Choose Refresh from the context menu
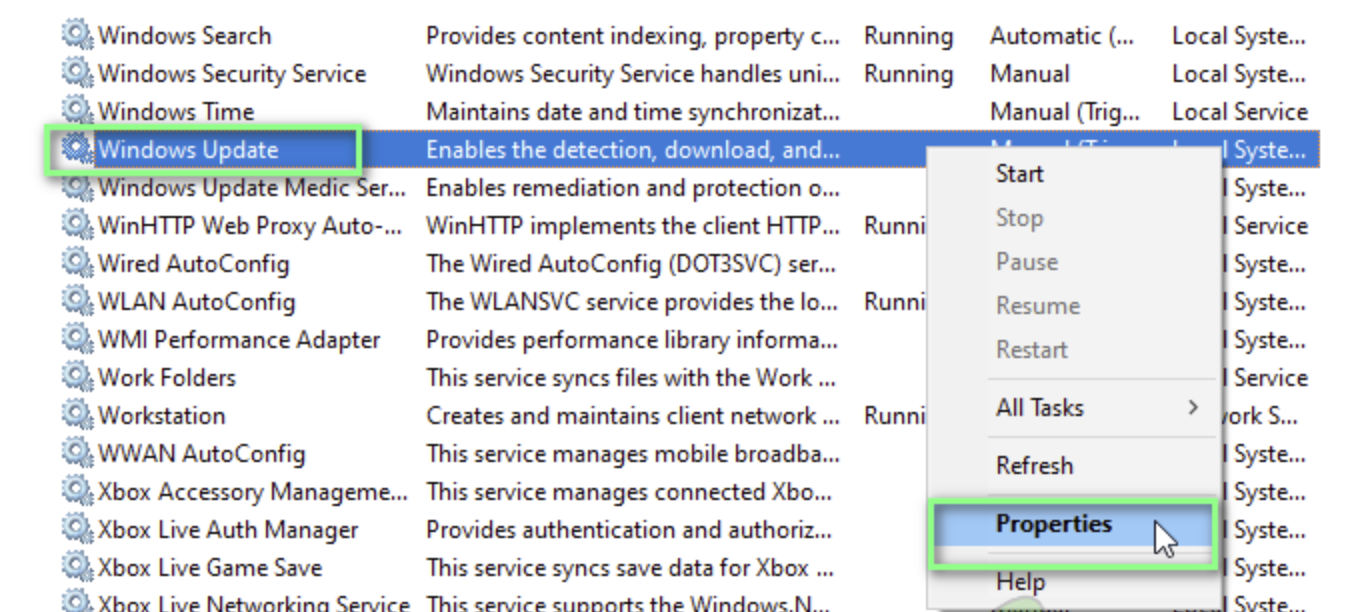This screenshot has height=612, width=1350. [x=1034, y=466]
